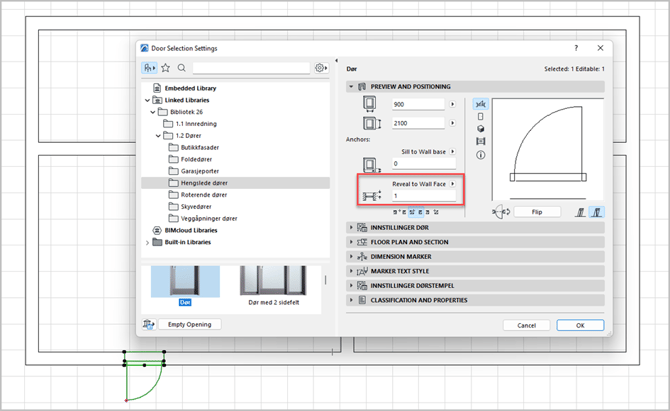This screenshot has height=411, width=670.
Task: Click the Flip button
Action: pos(536,212)
